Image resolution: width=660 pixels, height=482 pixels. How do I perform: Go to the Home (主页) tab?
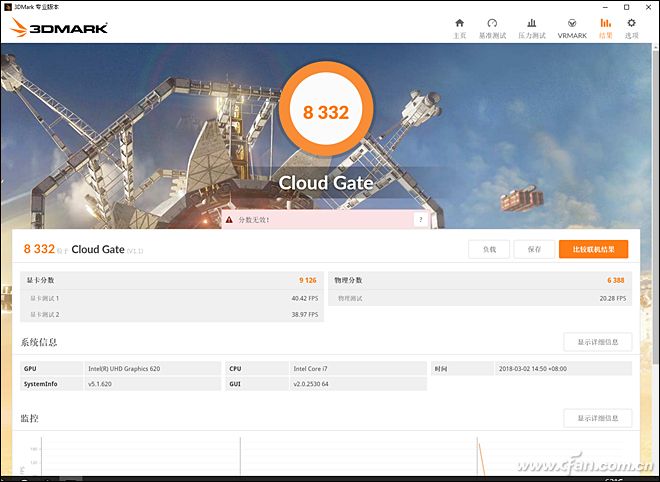pyautogui.click(x=460, y=29)
